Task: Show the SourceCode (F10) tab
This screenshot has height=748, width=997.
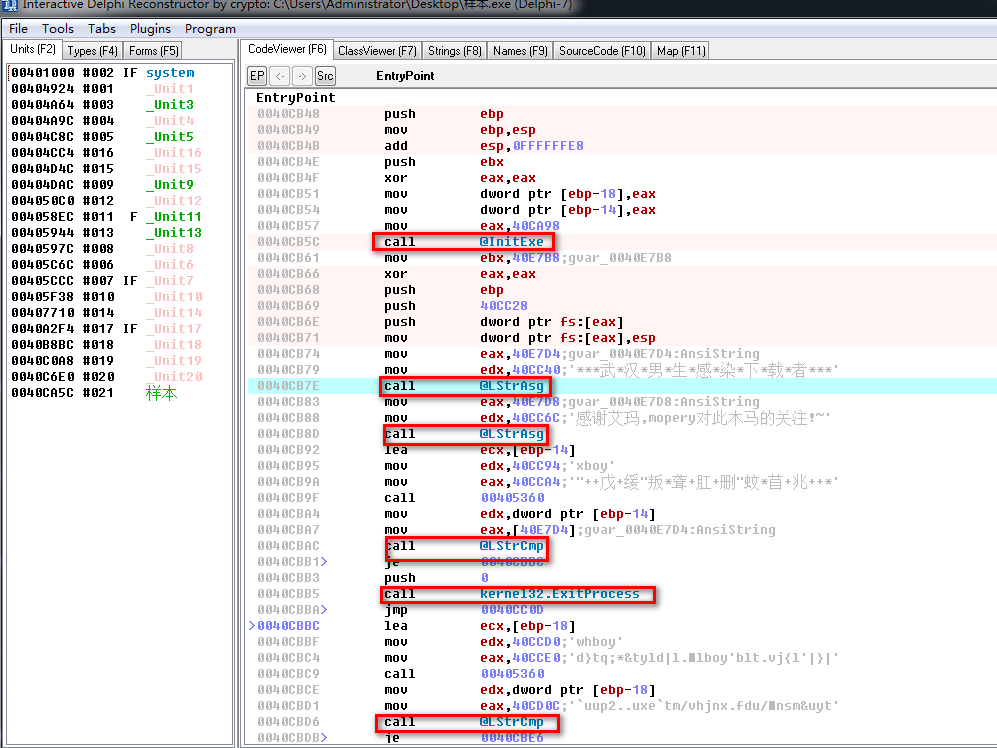Action: (602, 51)
